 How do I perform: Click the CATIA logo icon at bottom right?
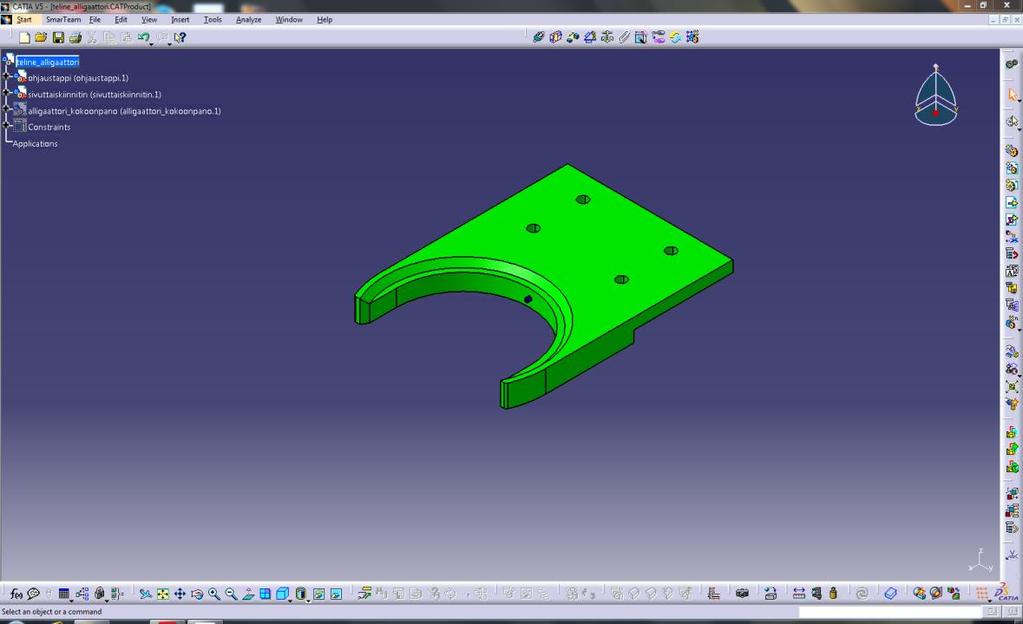coord(1005,593)
